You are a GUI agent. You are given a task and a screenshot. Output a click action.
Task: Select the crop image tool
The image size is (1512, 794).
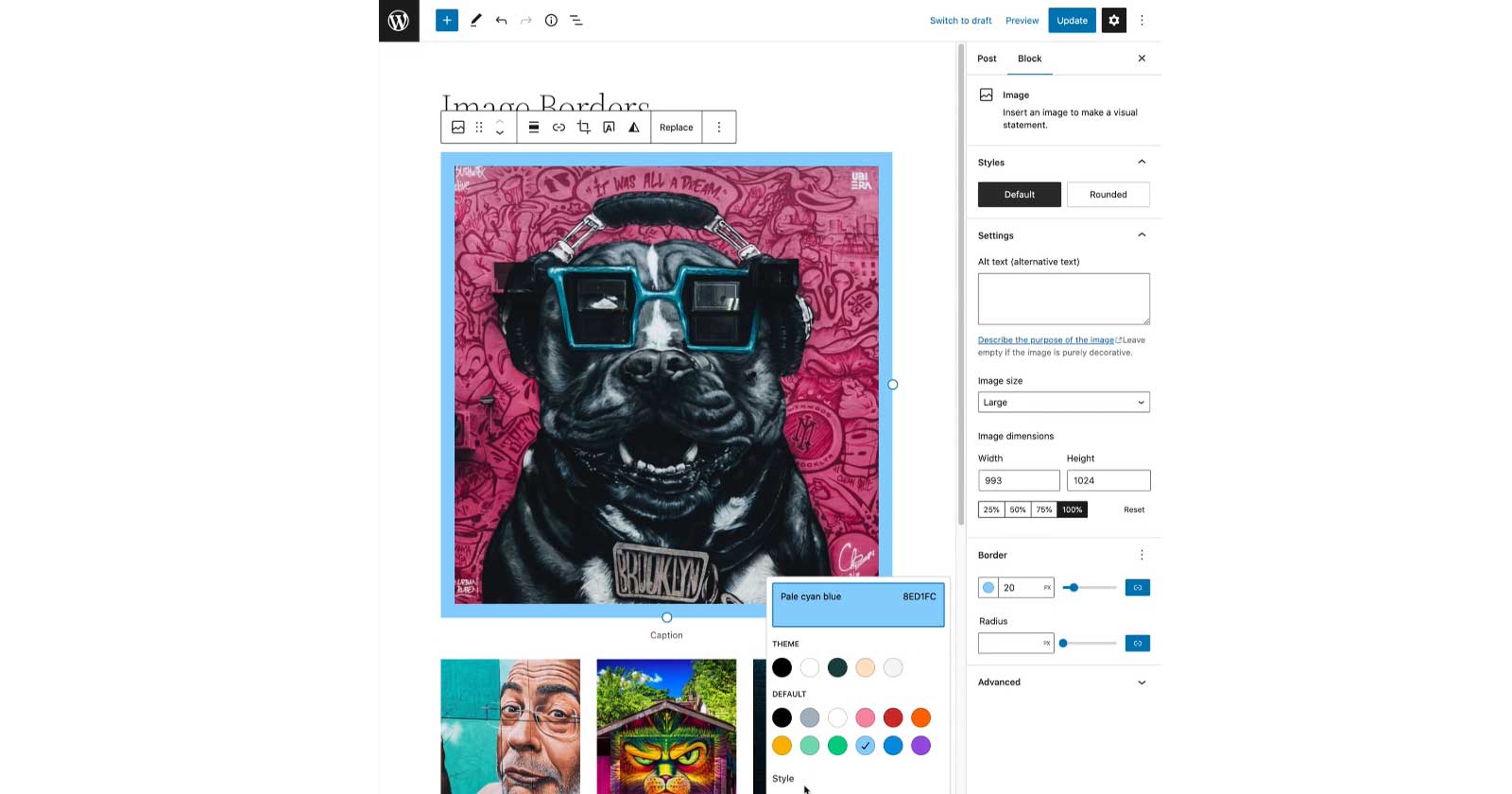point(584,128)
